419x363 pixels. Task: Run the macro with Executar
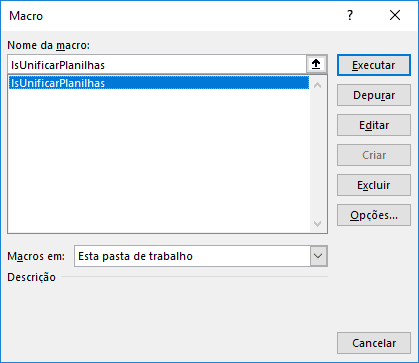374,65
